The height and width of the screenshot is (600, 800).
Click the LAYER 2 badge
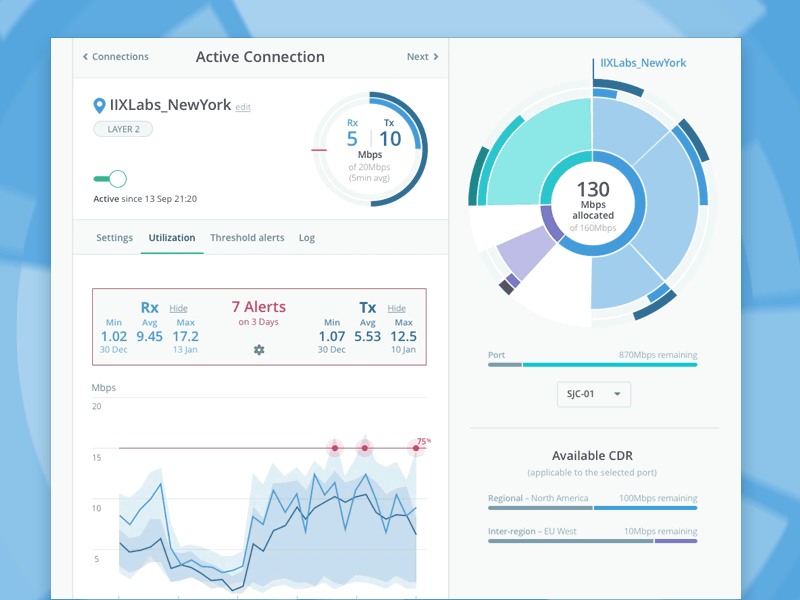coord(123,129)
